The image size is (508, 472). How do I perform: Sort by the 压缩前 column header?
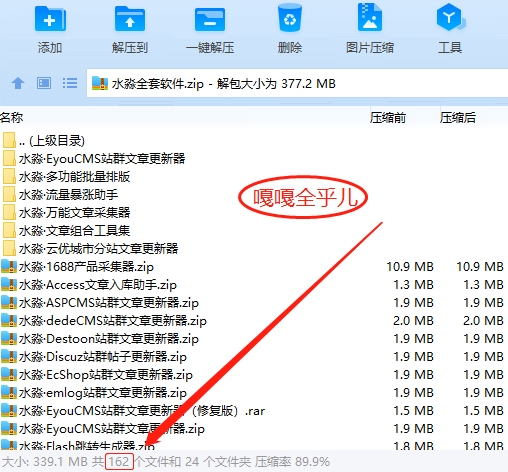pyautogui.click(x=388, y=117)
